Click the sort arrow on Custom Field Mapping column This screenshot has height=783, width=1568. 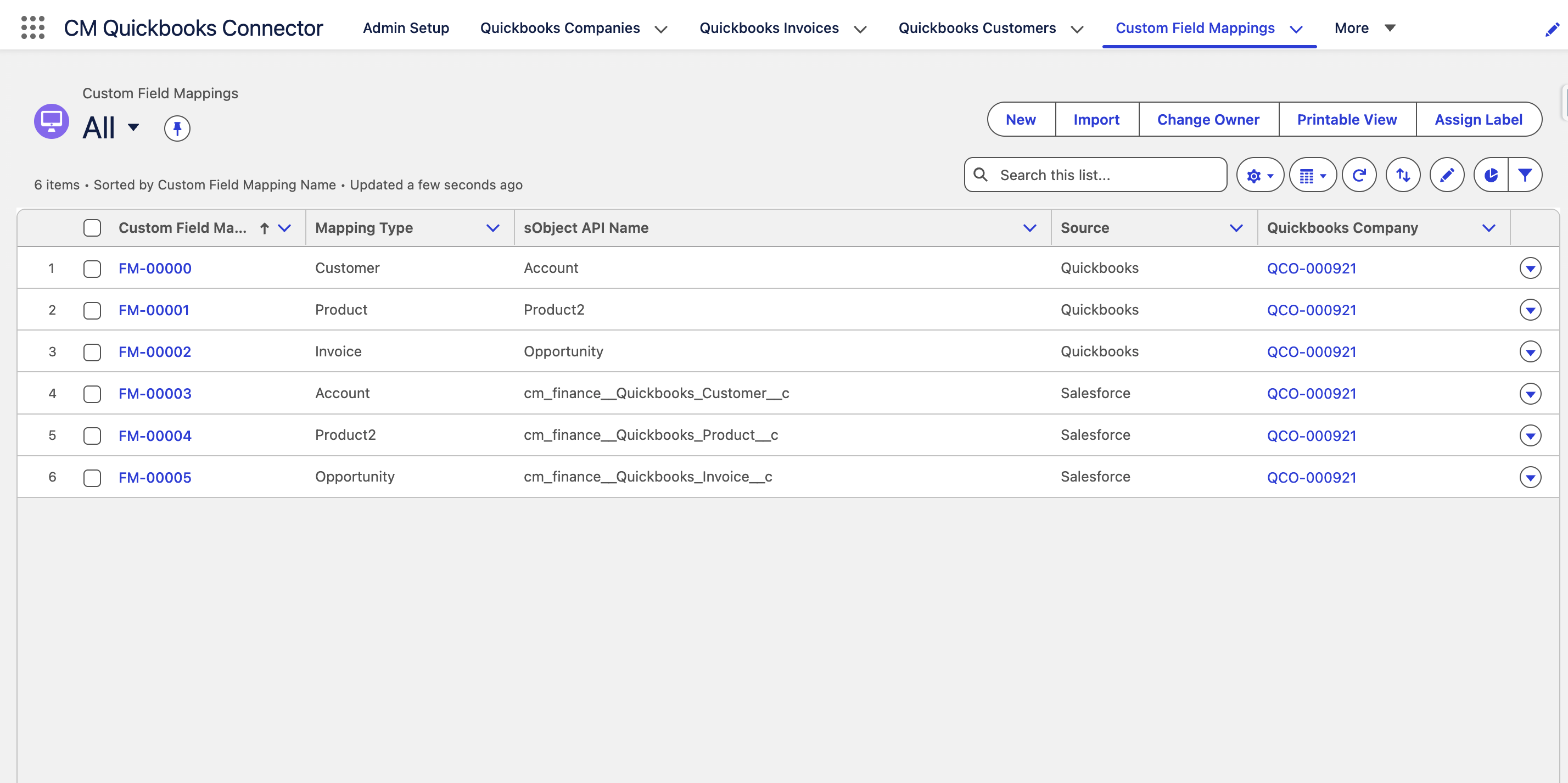point(264,228)
